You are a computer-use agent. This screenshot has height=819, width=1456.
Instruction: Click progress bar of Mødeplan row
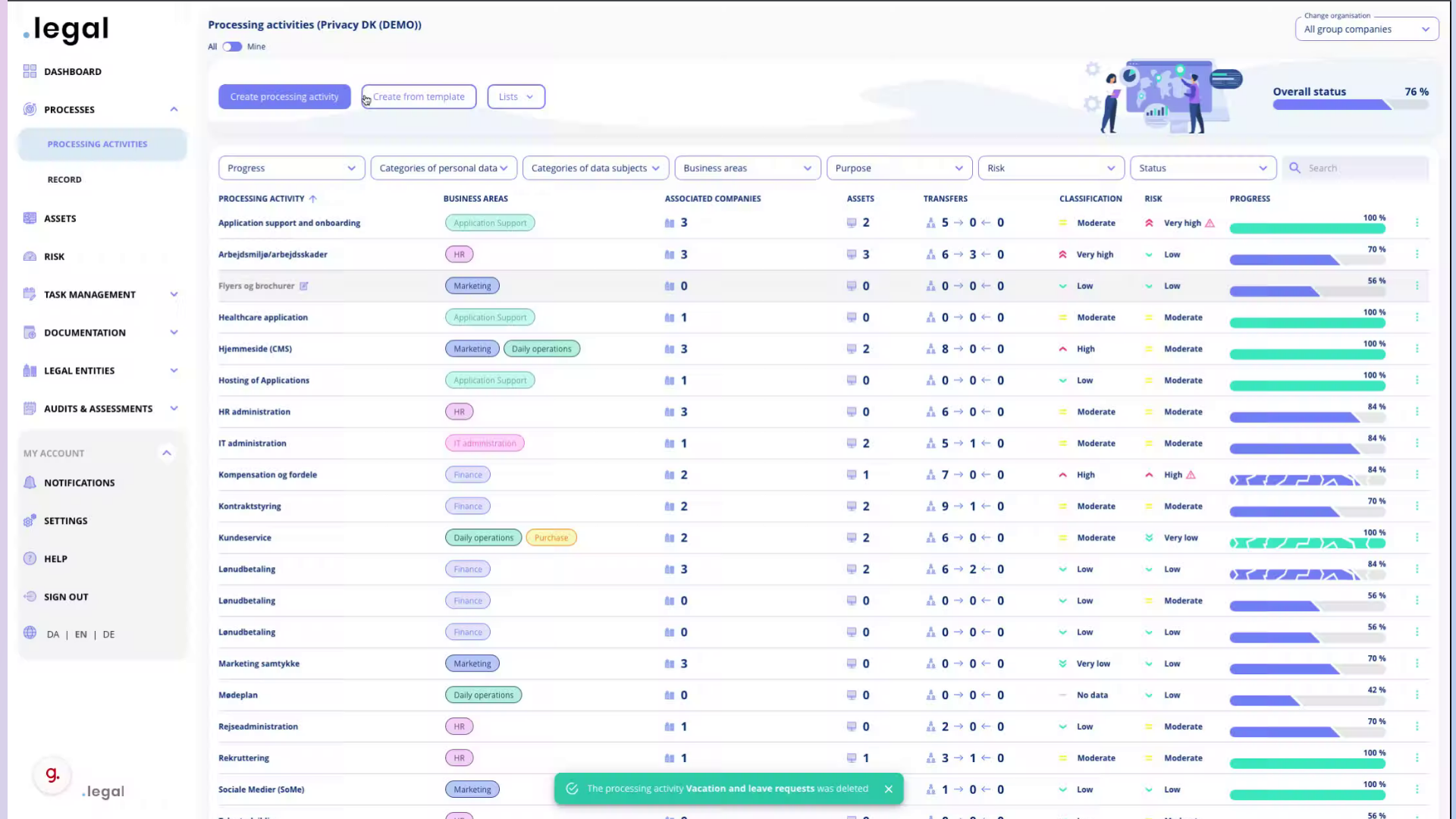pyautogui.click(x=1307, y=701)
